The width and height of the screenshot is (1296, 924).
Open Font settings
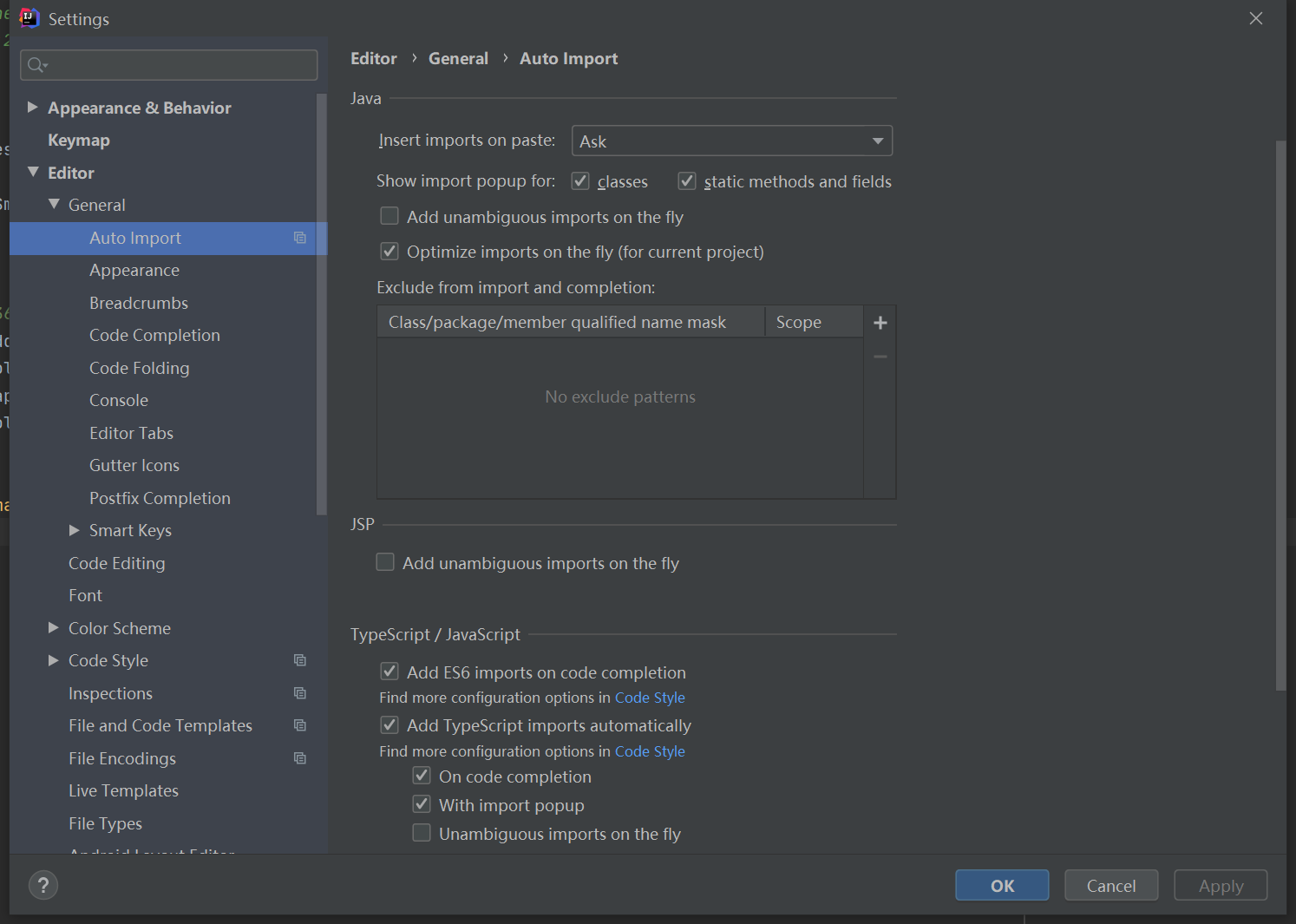pyautogui.click(x=85, y=595)
